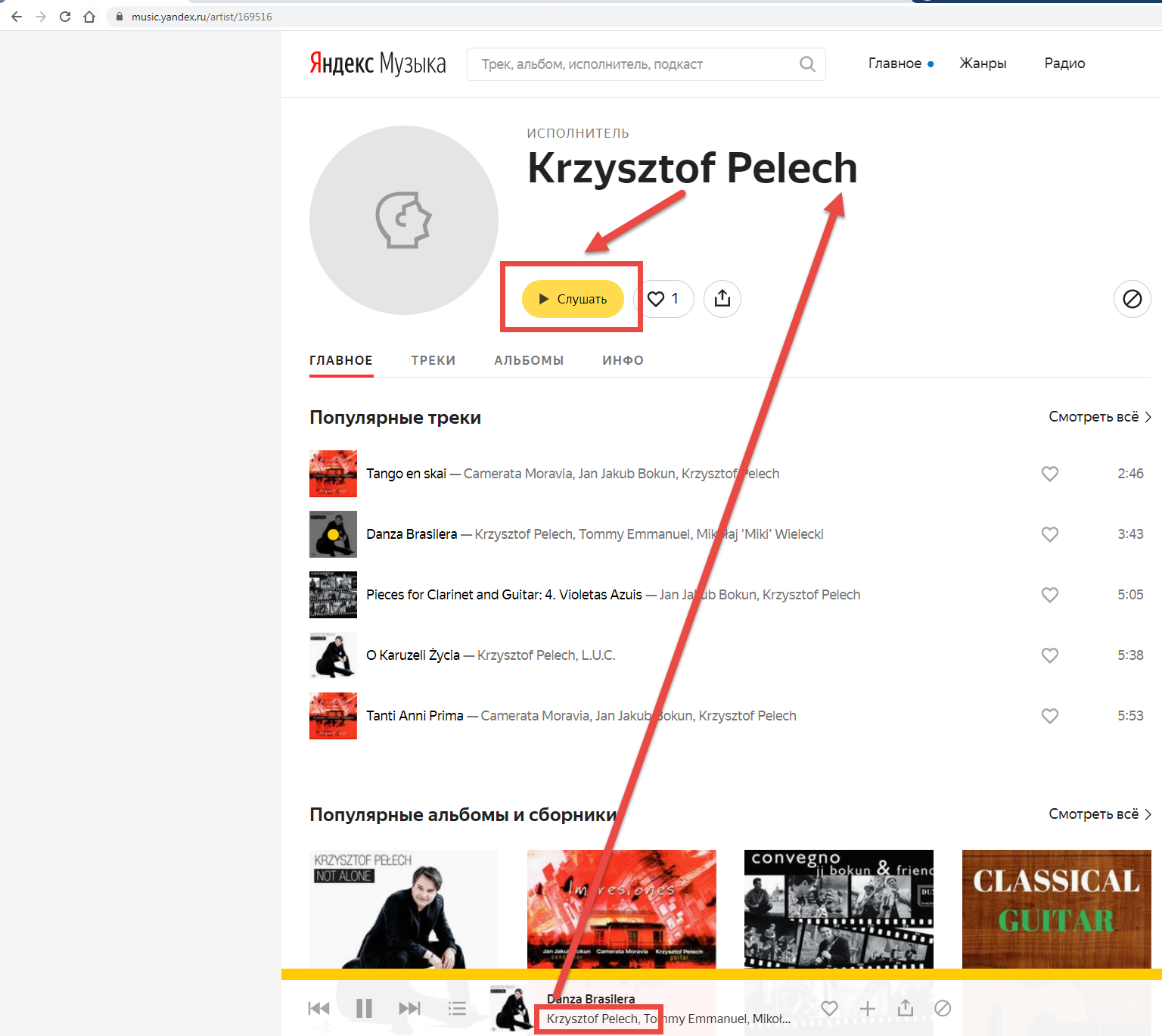Share current track from player bar
This screenshot has width=1162, height=1036.
click(906, 1008)
